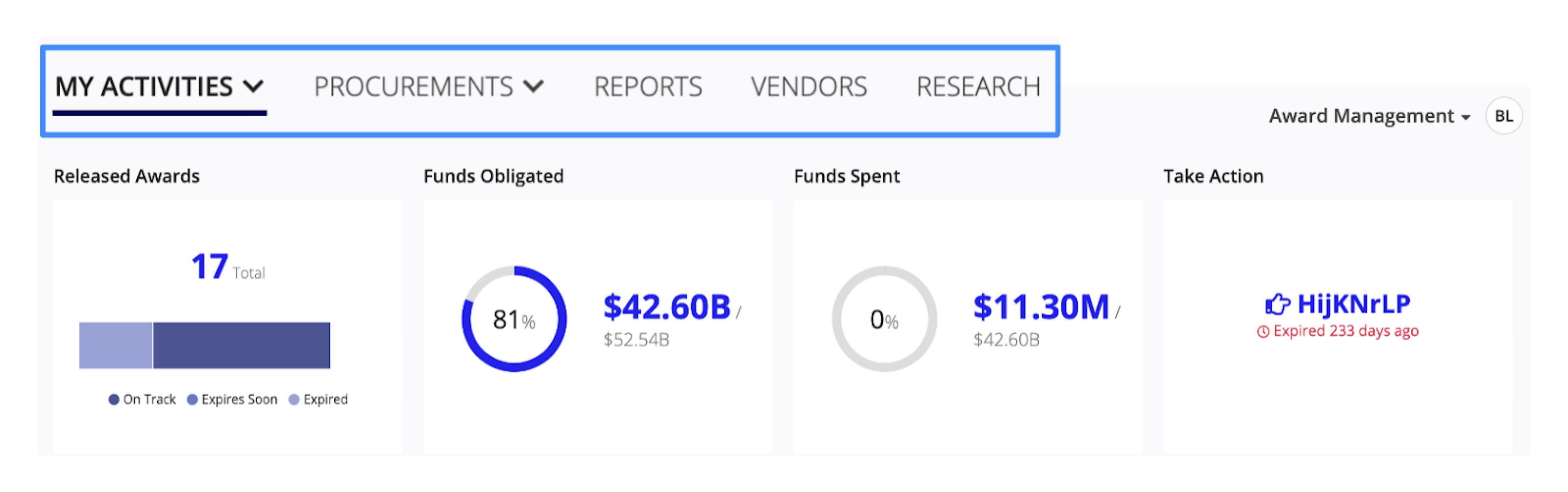Click the Released Awards heading
This screenshot has height=492, width=1568.
tap(126, 176)
